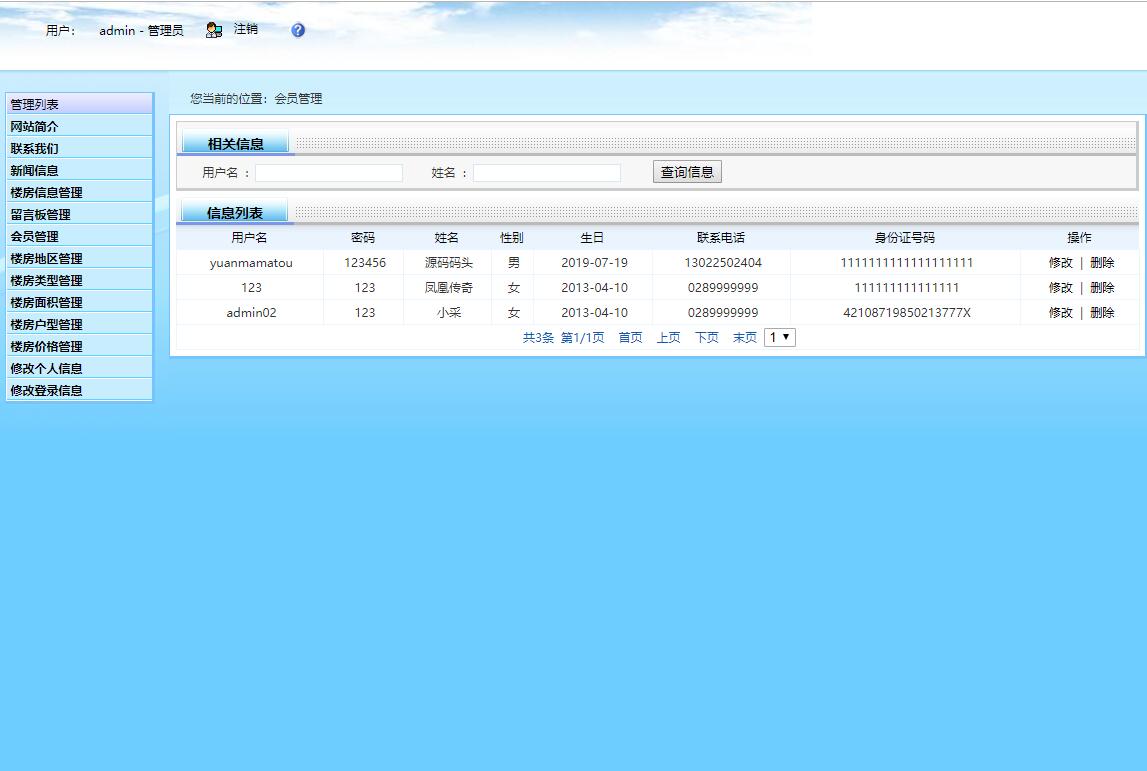
Task: 点击末页分页链接
Action: pos(744,338)
